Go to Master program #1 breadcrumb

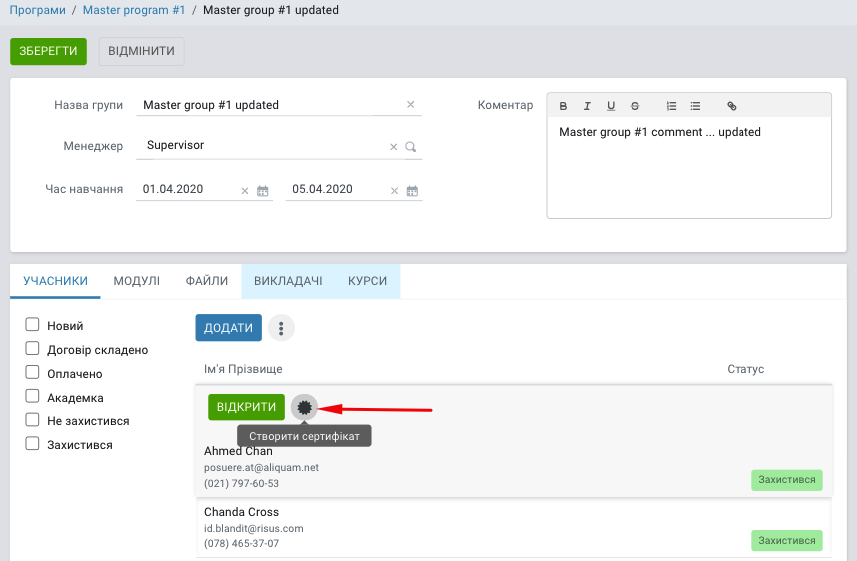click(134, 10)
